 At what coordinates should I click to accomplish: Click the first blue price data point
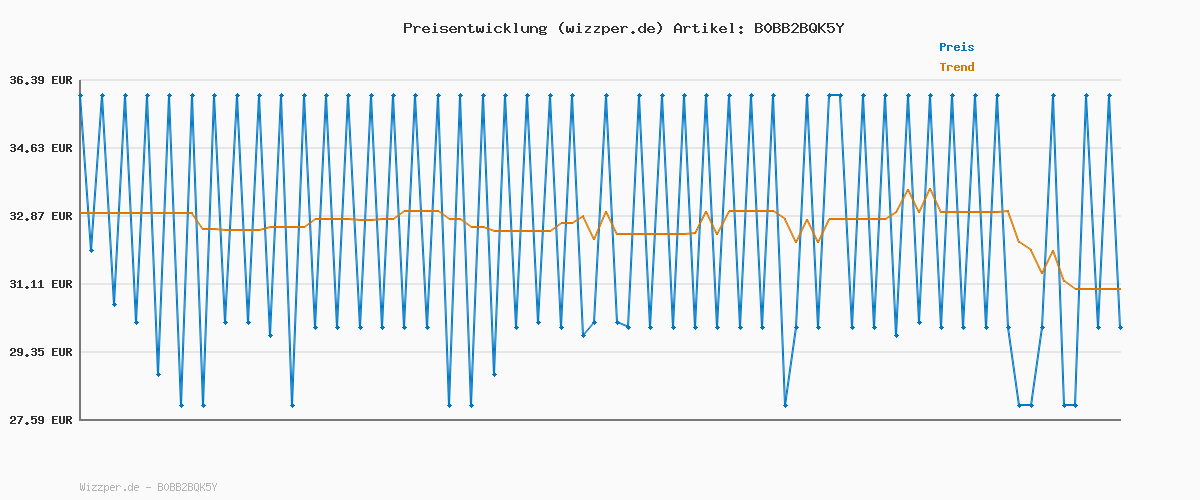pyautogui.click(x=80, y=95)
